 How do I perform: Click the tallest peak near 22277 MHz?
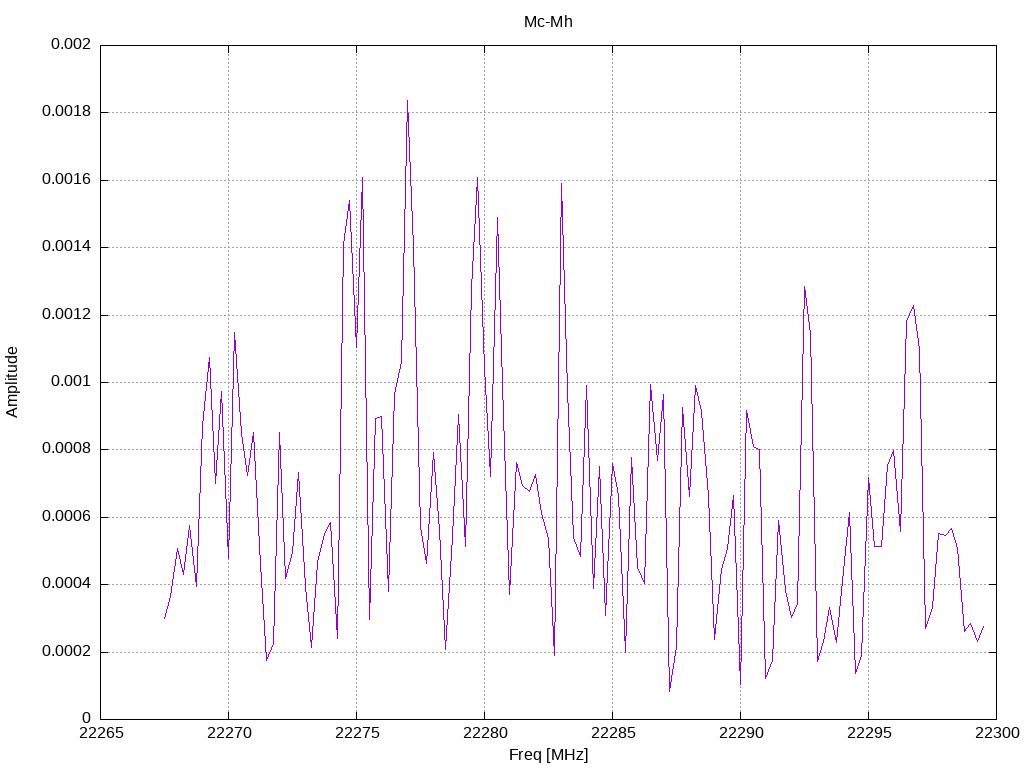pyautogui.click(x=408, y=101)
